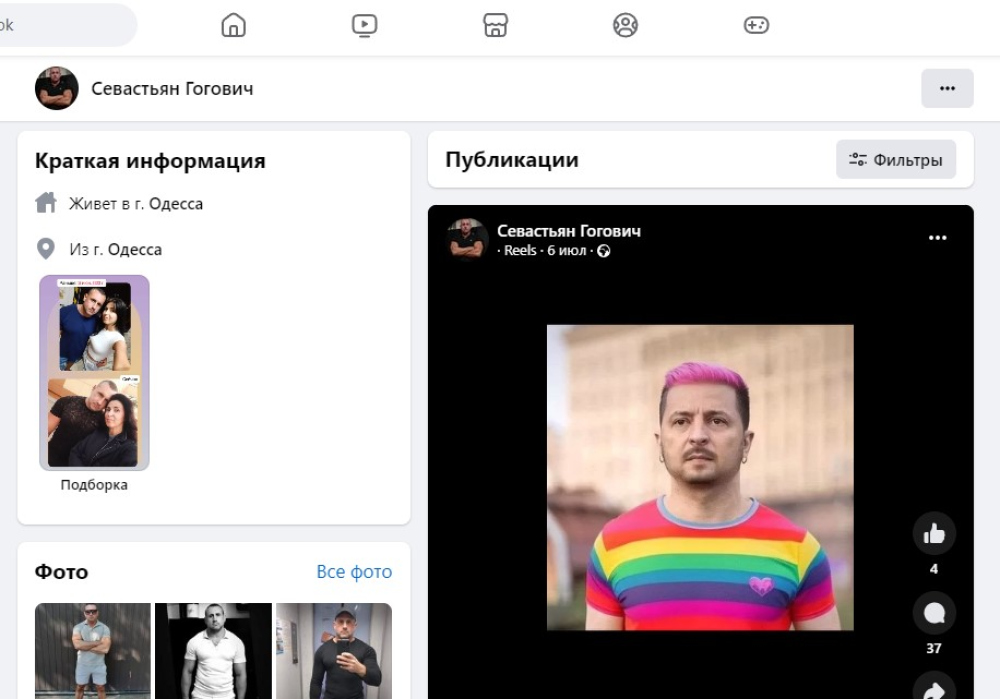
Task: Like the reel with thumbs-up icon
Action: point(934,534)
